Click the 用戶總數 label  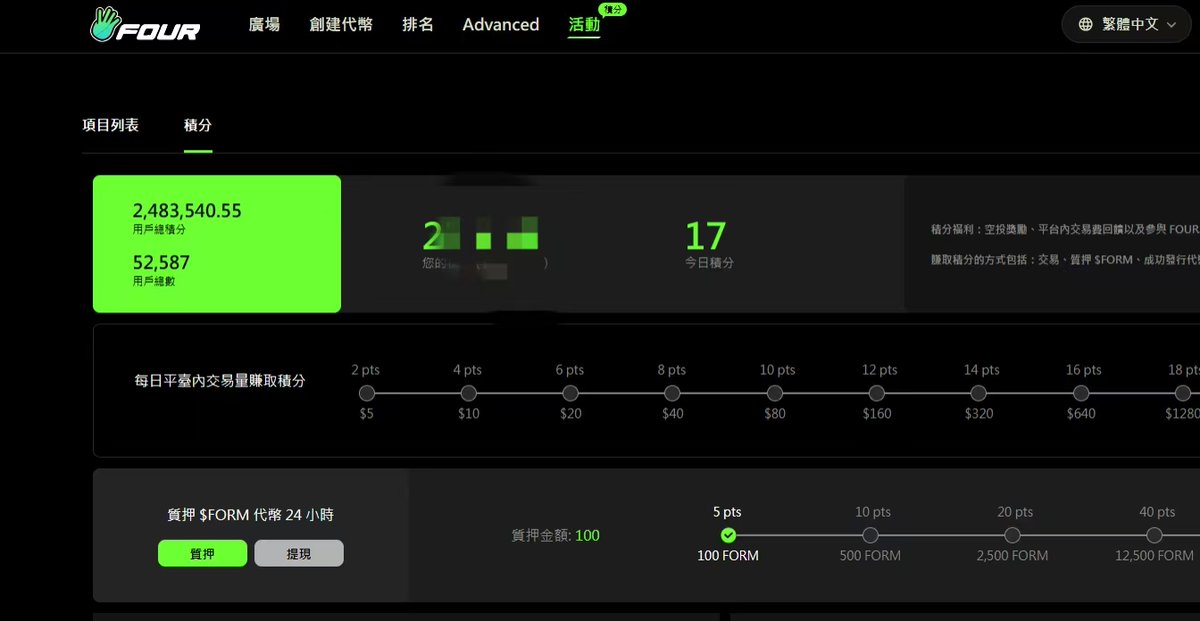pos(154,282)
